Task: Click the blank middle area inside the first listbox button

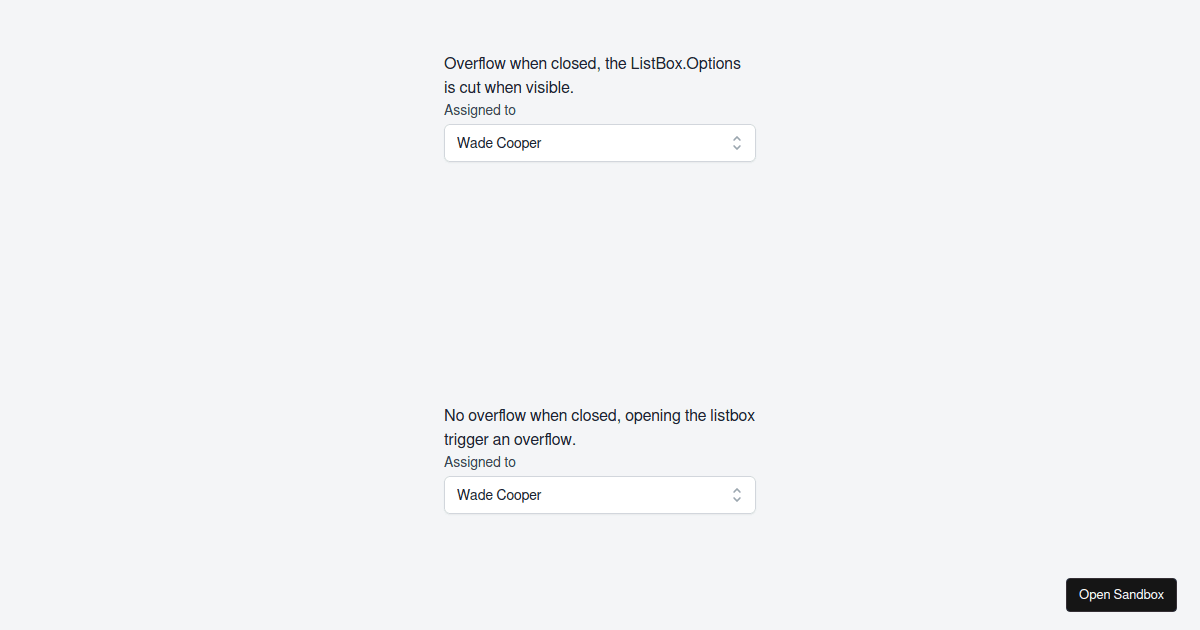Action: click(x=635, y=143)
